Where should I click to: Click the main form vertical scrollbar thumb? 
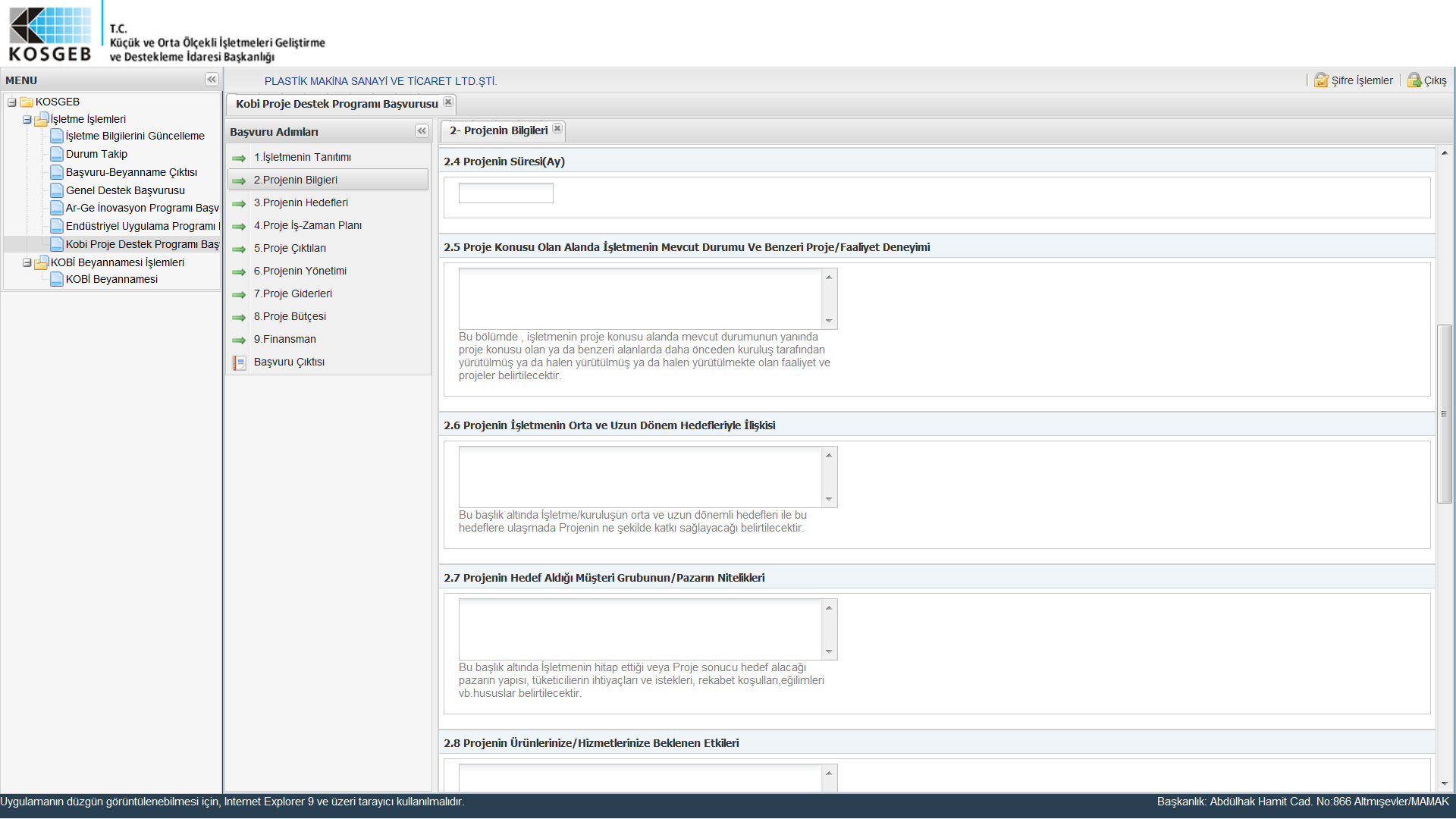[x=1445, y=414]
